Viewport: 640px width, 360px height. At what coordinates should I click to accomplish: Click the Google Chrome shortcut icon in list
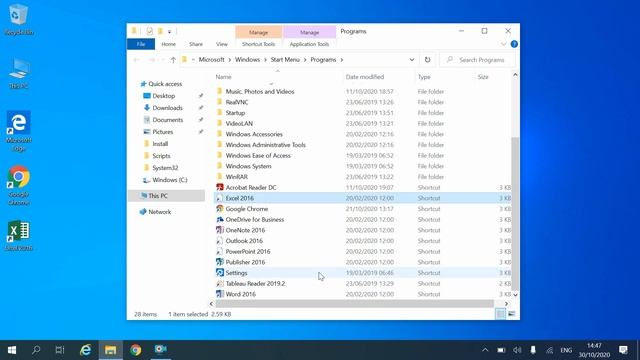click(220, 209)
